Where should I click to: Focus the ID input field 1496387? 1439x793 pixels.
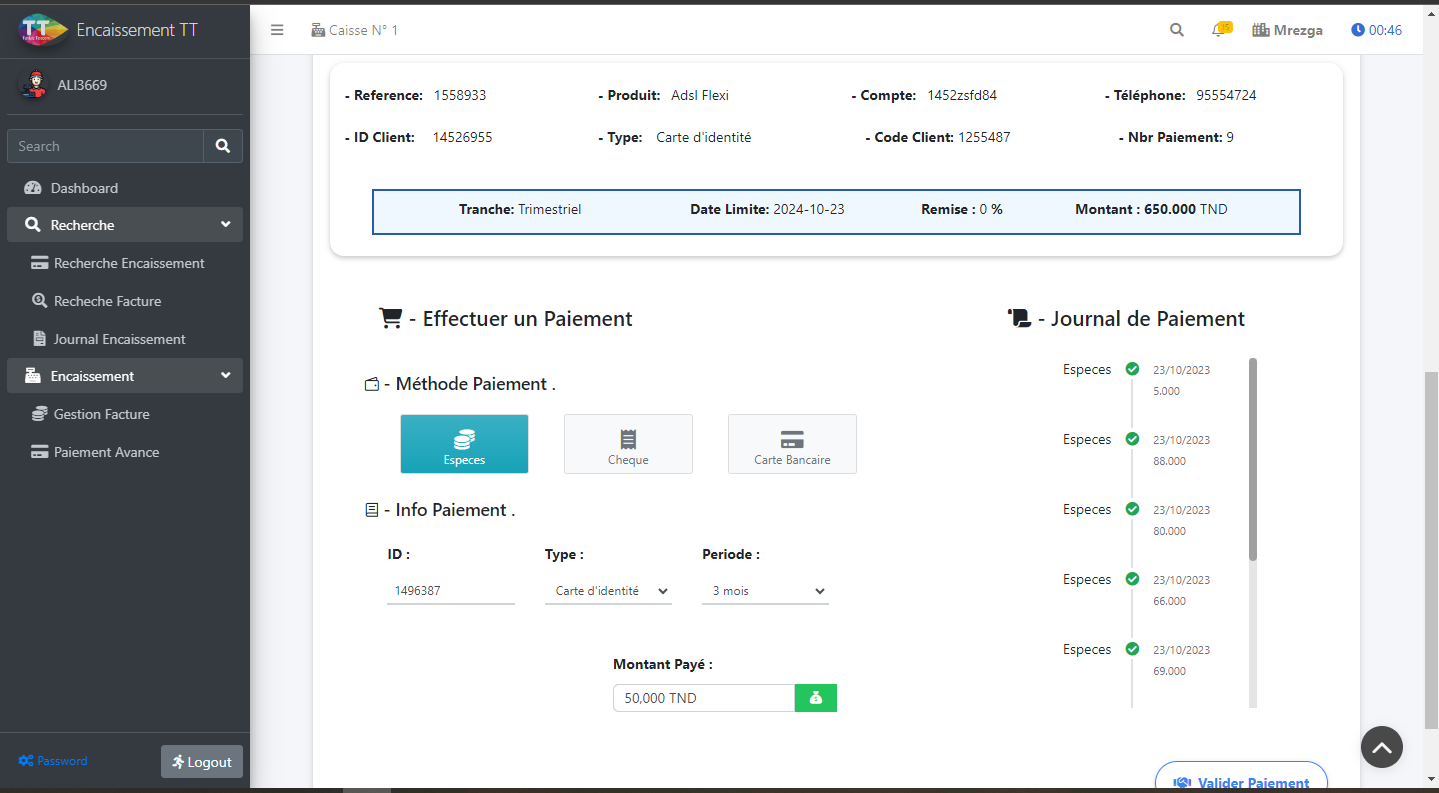coord(451,591)
